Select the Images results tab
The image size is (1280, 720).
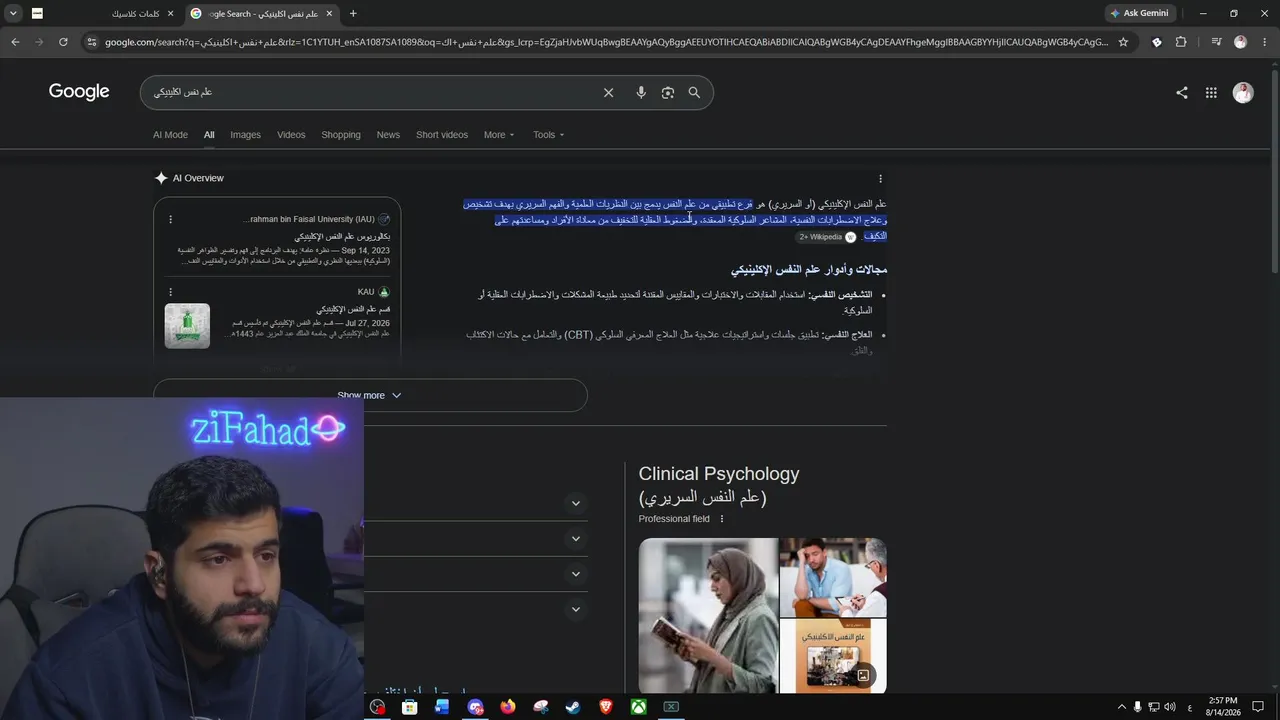pos(245,135)
